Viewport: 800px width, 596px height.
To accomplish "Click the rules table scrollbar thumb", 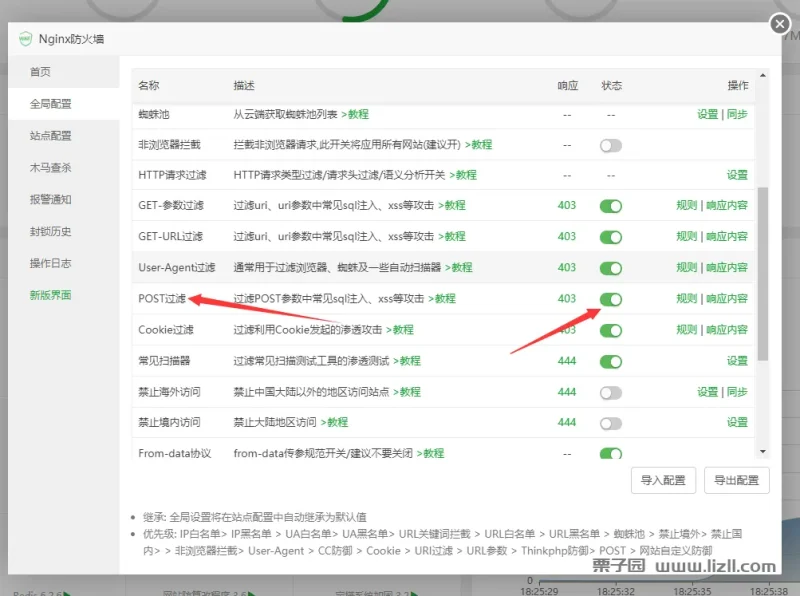I will (763, 274).
